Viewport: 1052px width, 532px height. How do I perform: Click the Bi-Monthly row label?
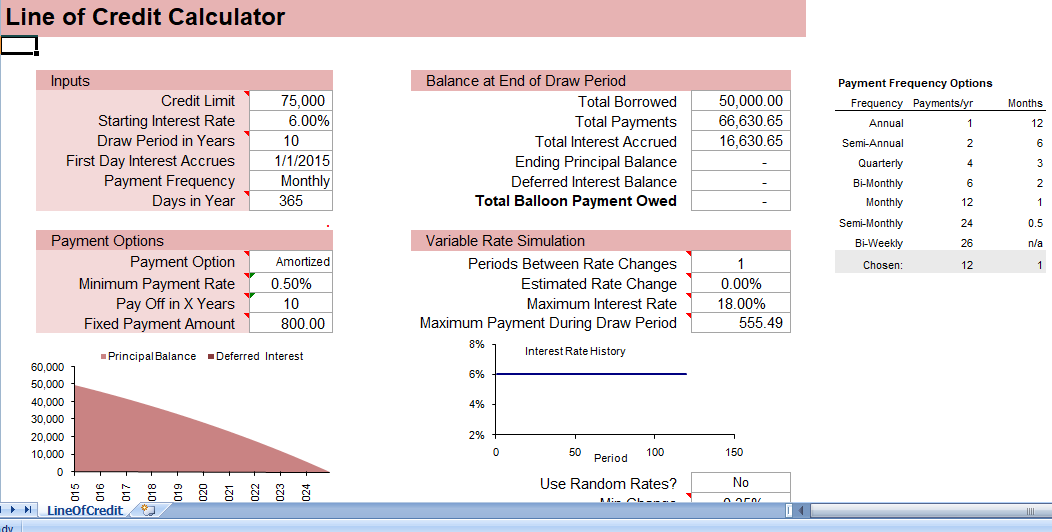click(x=876, y=183)
